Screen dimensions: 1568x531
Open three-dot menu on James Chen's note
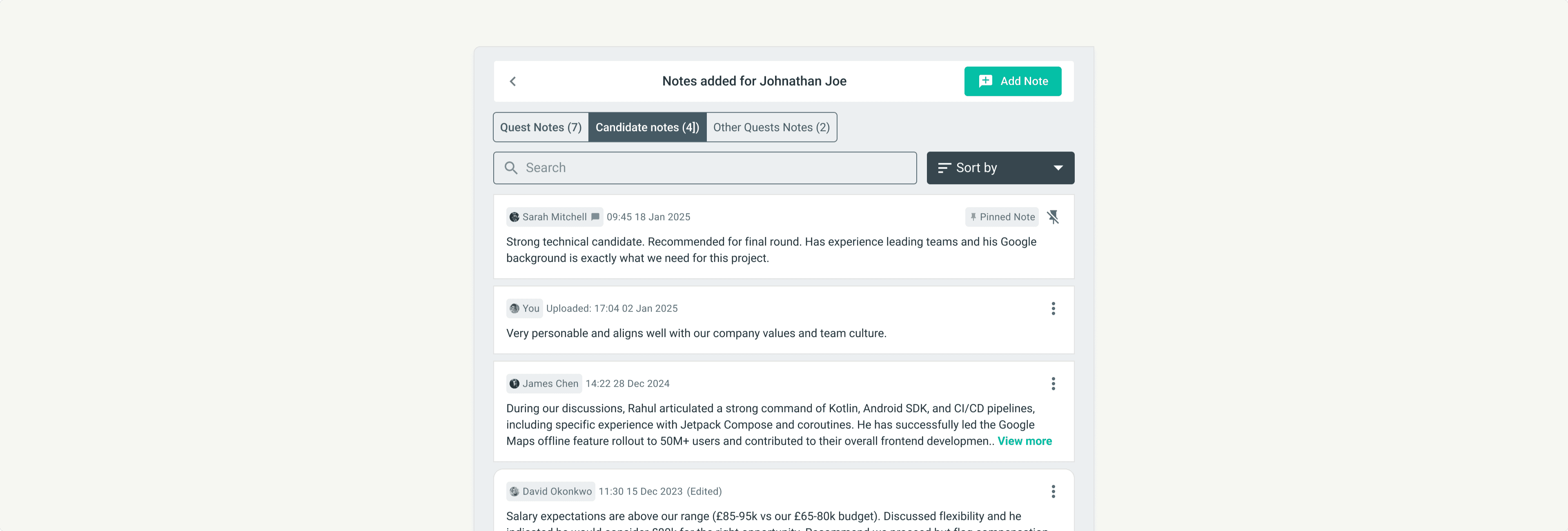(1053, 384)
